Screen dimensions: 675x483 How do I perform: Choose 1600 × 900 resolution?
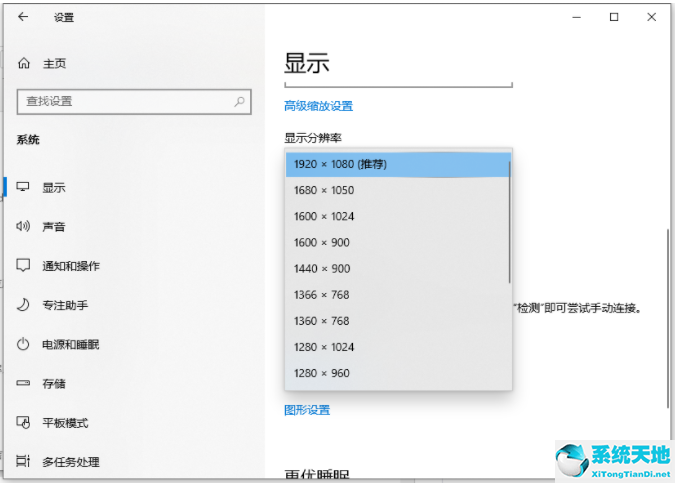398,242
